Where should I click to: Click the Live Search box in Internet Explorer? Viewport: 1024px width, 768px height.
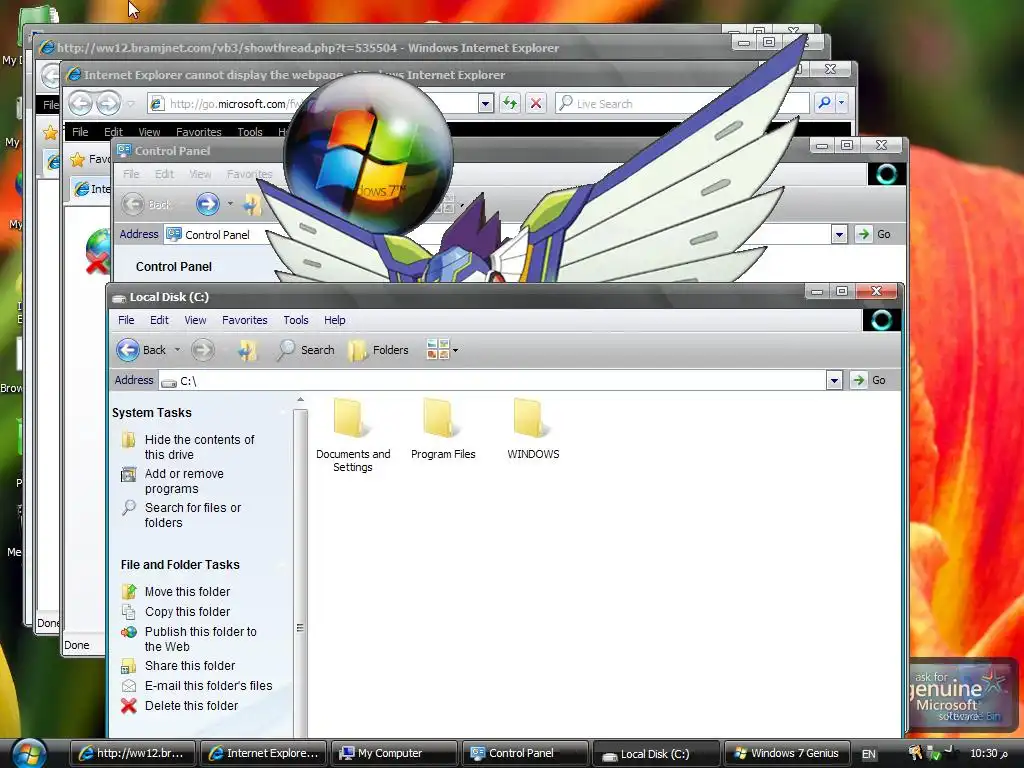pos(682,103)
